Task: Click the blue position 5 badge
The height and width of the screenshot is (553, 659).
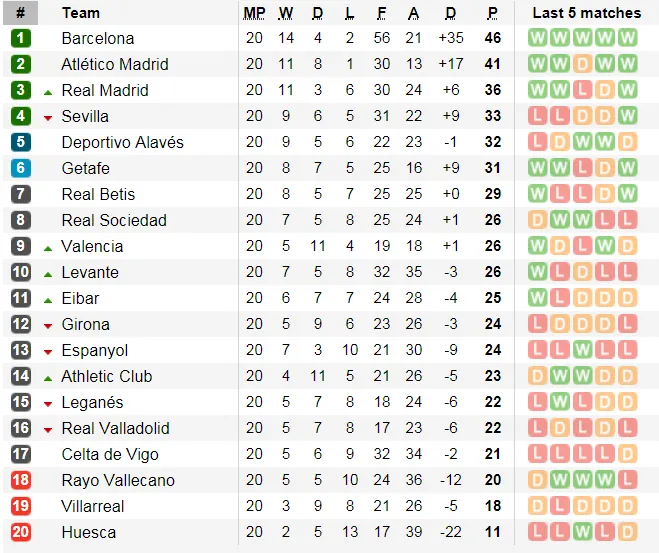Action: (x=21, y=142)
